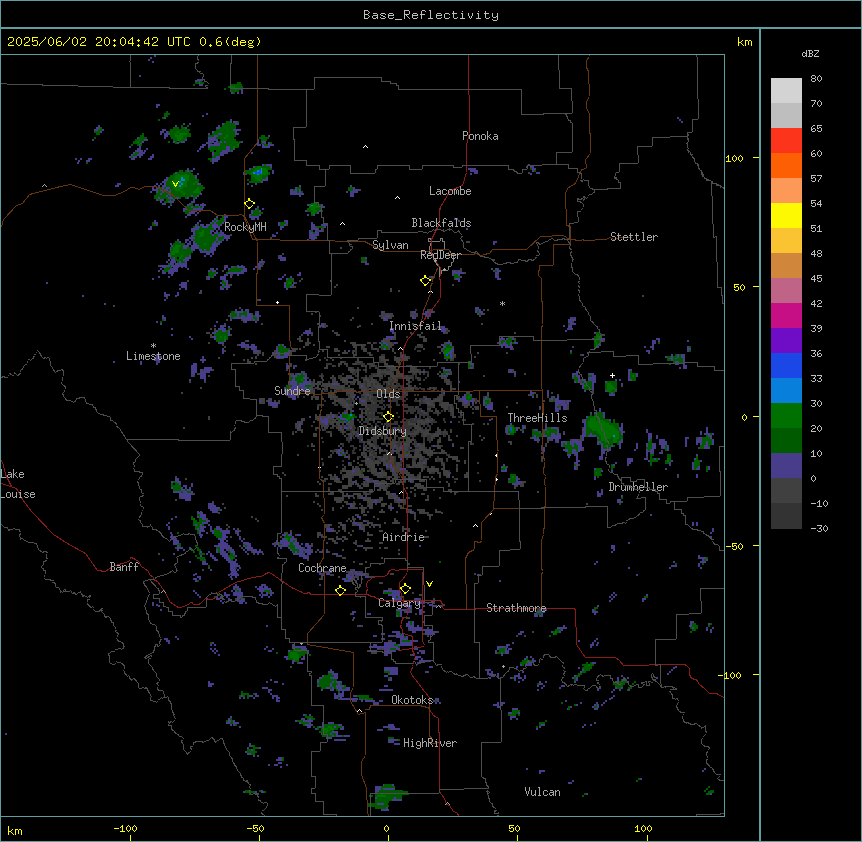Select the yellow diamond marker south of RedDeer
Viewport: 862px width, 842px height.
[426, 281]
